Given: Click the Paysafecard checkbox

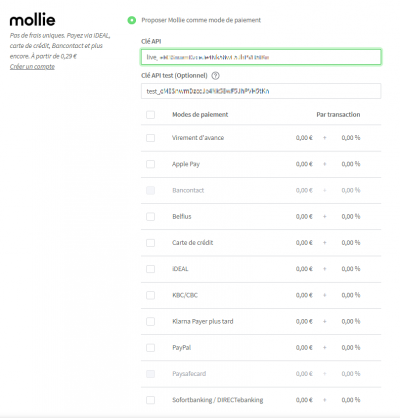Looking at the screenshot, I should point(150,374).
